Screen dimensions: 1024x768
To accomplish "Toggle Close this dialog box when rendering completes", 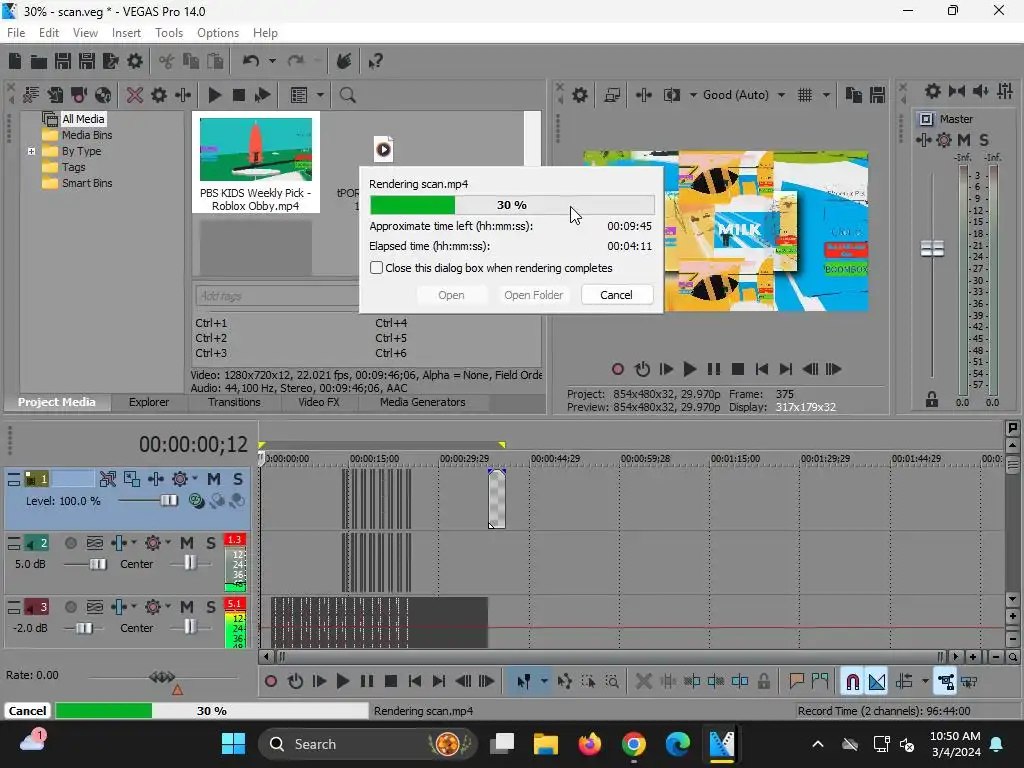I will coord(376,268).
